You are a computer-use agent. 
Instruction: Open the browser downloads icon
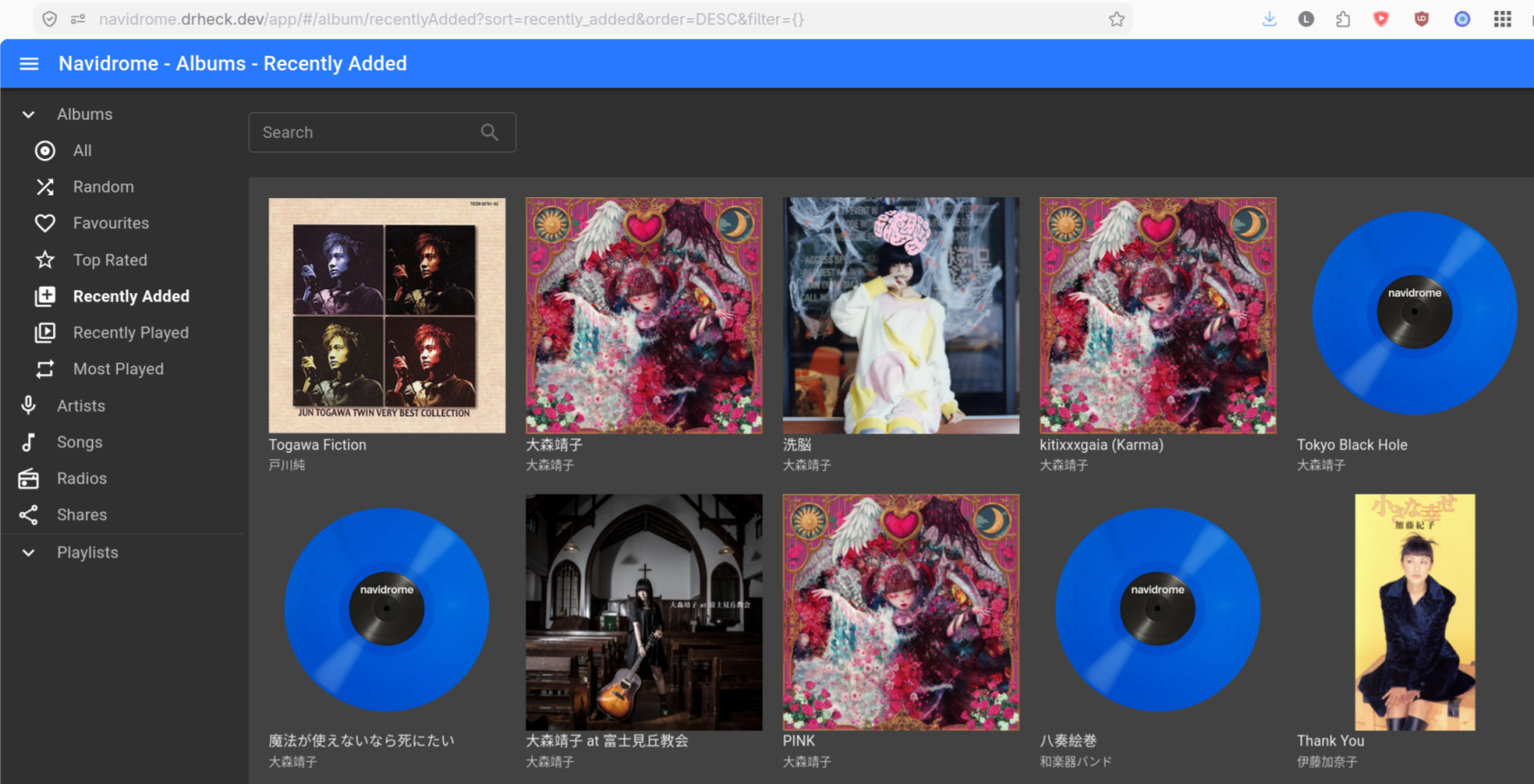click(x=1269, y=19)
